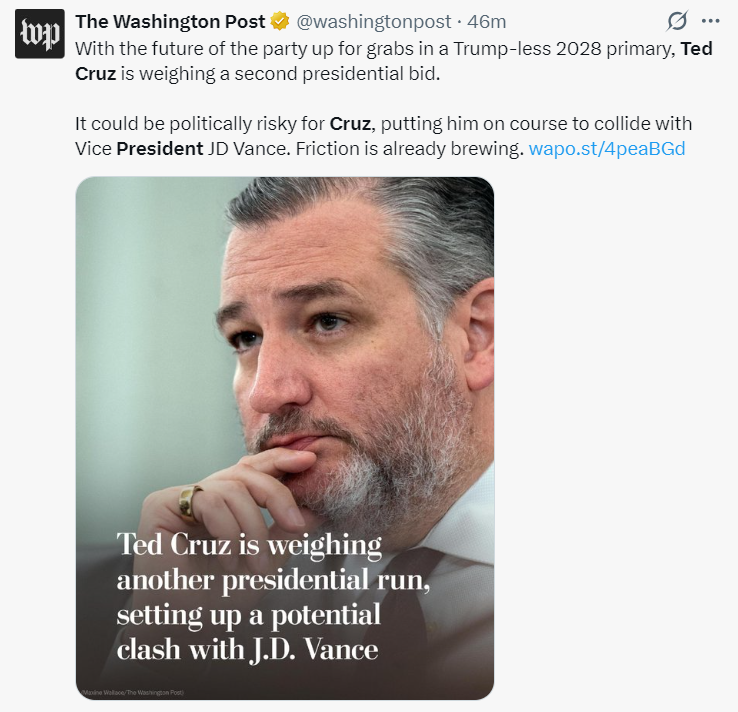
Task: Open the three-dot more options menu
Action: coord(710,21)
